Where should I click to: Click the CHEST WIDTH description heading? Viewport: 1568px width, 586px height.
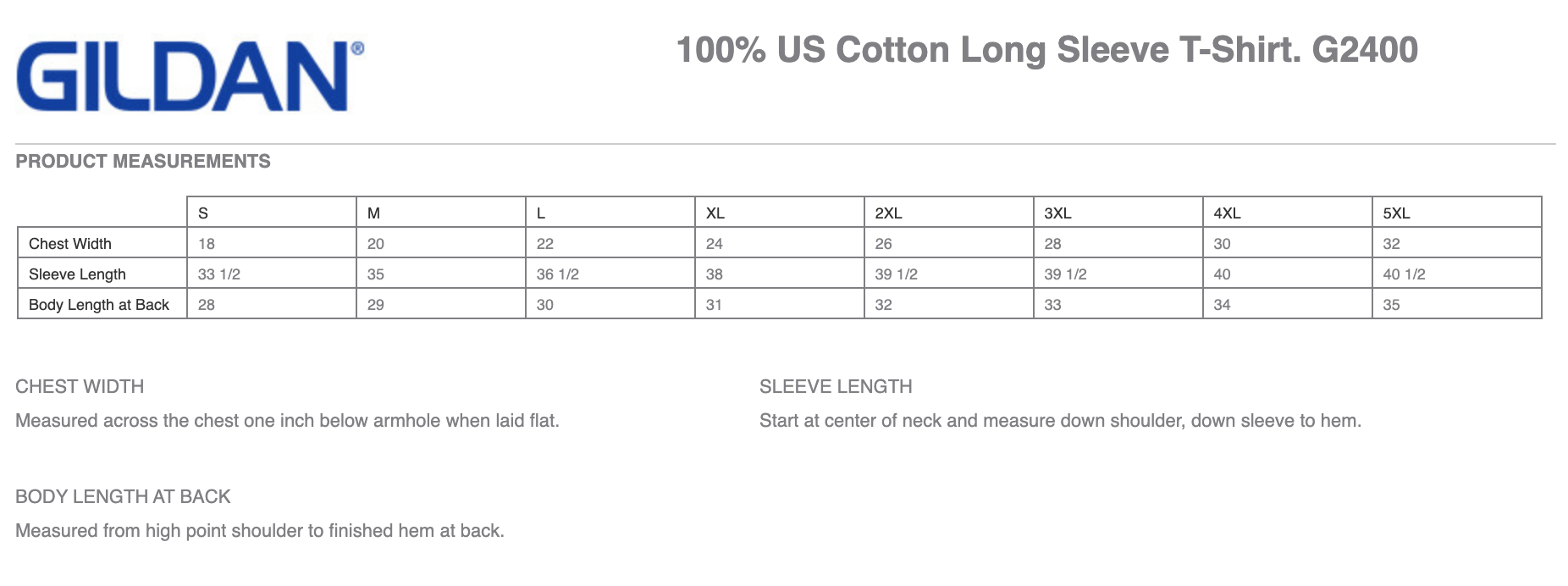[x=80, y=386]
